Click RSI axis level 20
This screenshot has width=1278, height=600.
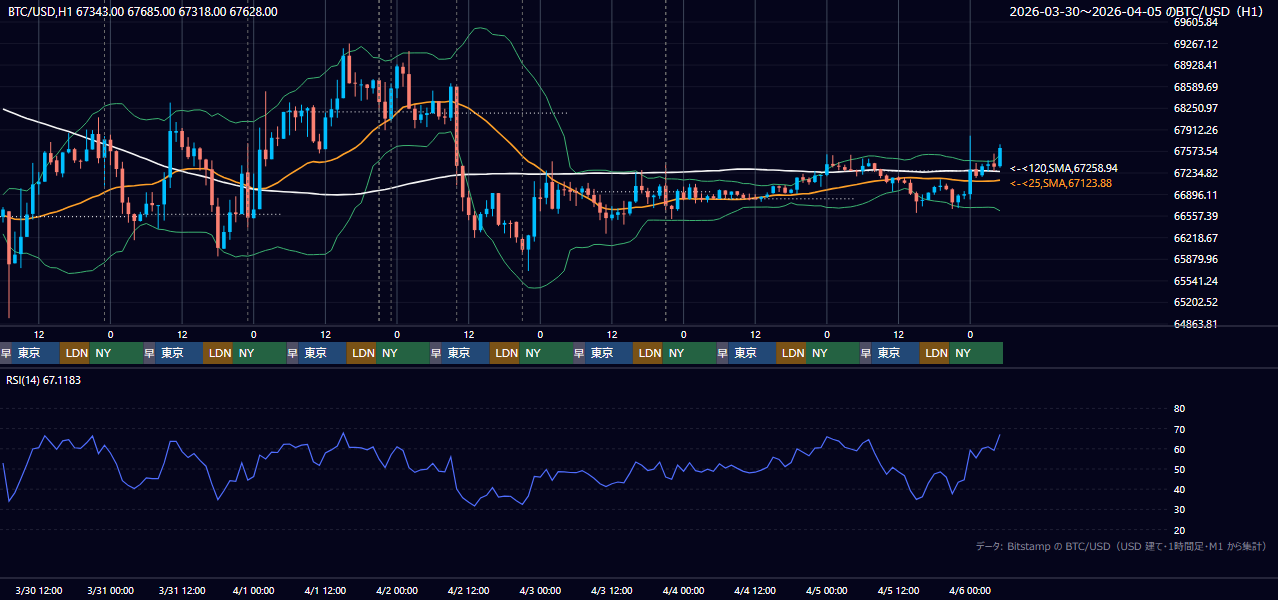[1179, 530]
